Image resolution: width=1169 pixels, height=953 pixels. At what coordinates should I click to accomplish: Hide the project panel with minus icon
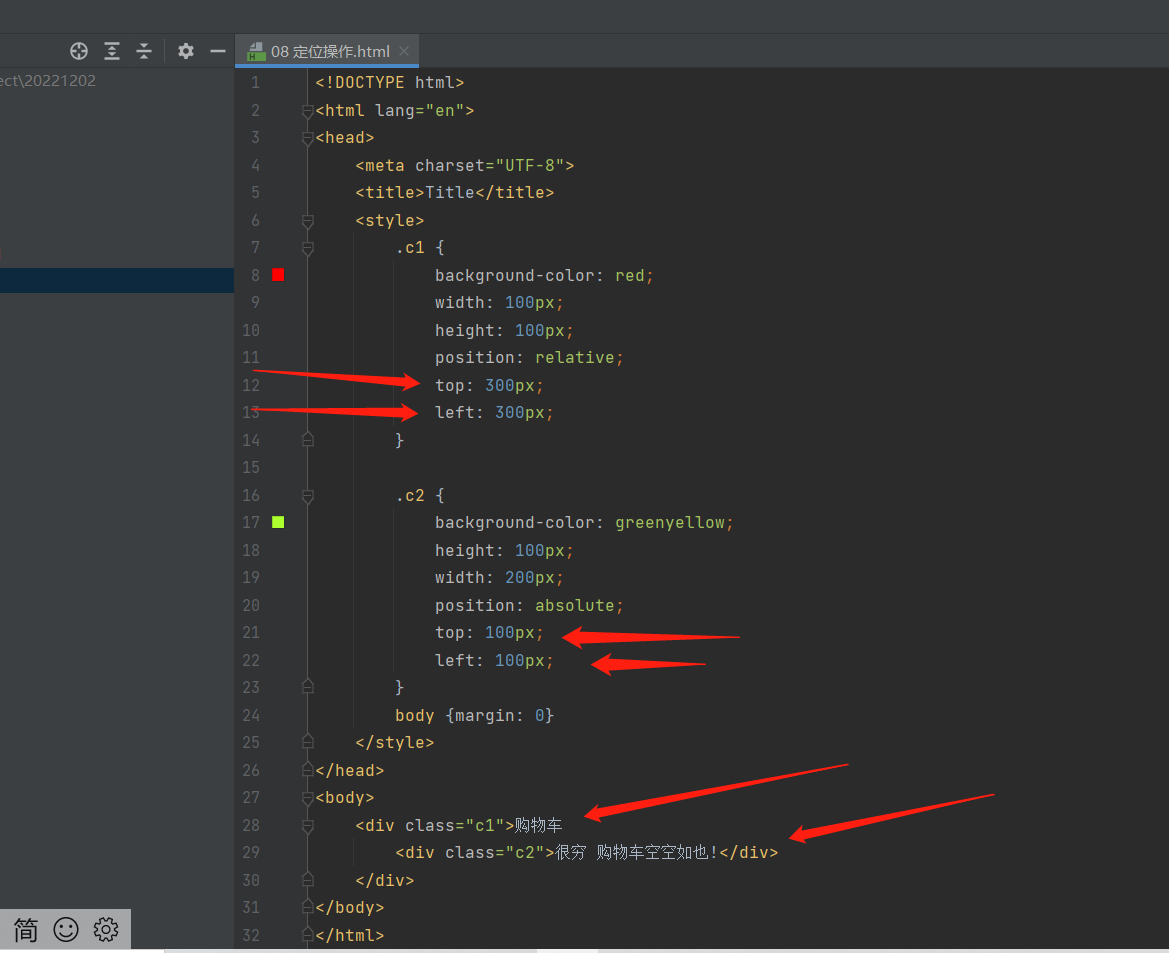click(x=218, y=51)
